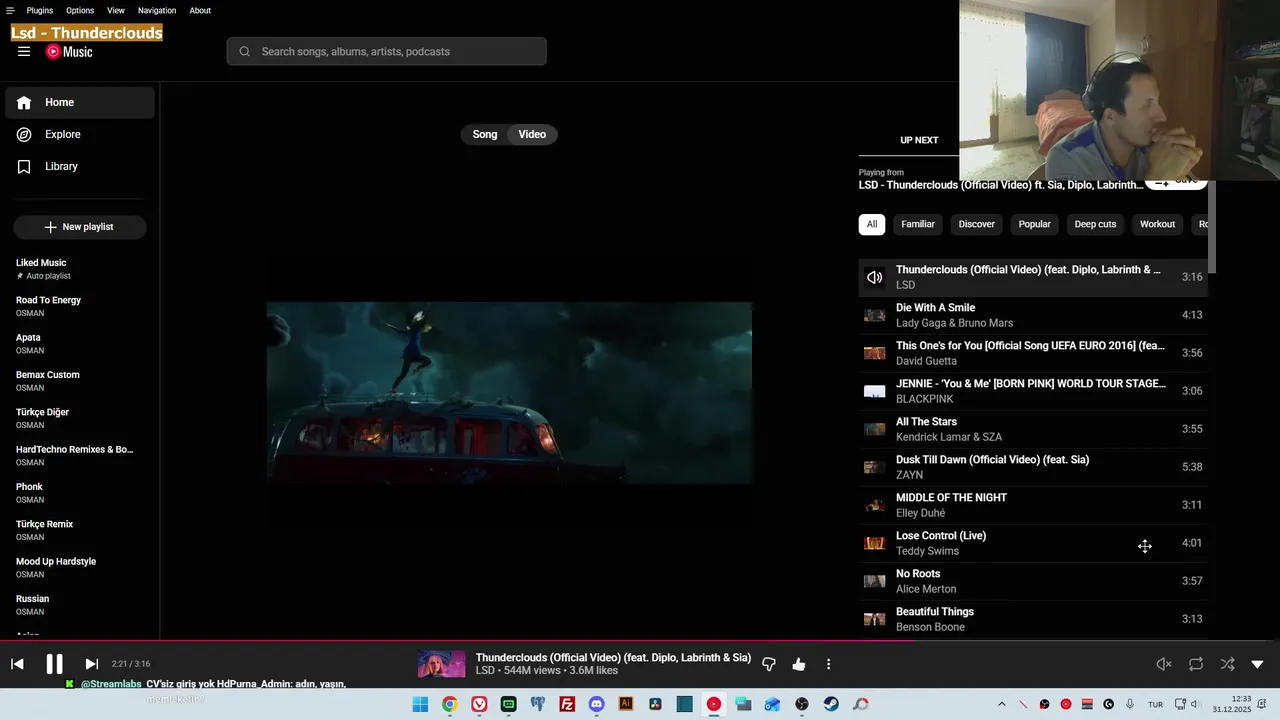Screen dimensions: 1280x720
Task: Select the Deep cuts filter chip
Action: (1095, 224)
